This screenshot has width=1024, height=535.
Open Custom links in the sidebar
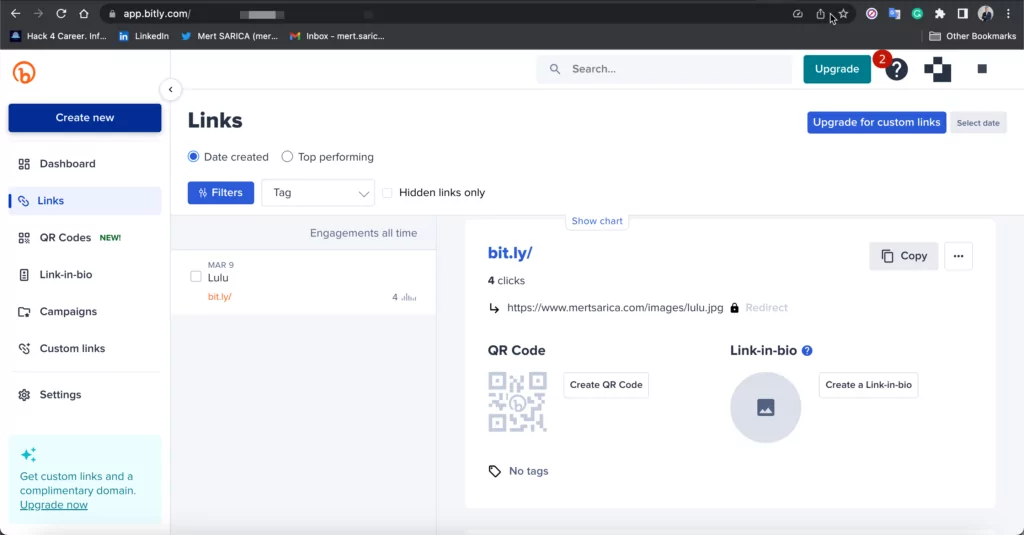(x=85, y=348)
